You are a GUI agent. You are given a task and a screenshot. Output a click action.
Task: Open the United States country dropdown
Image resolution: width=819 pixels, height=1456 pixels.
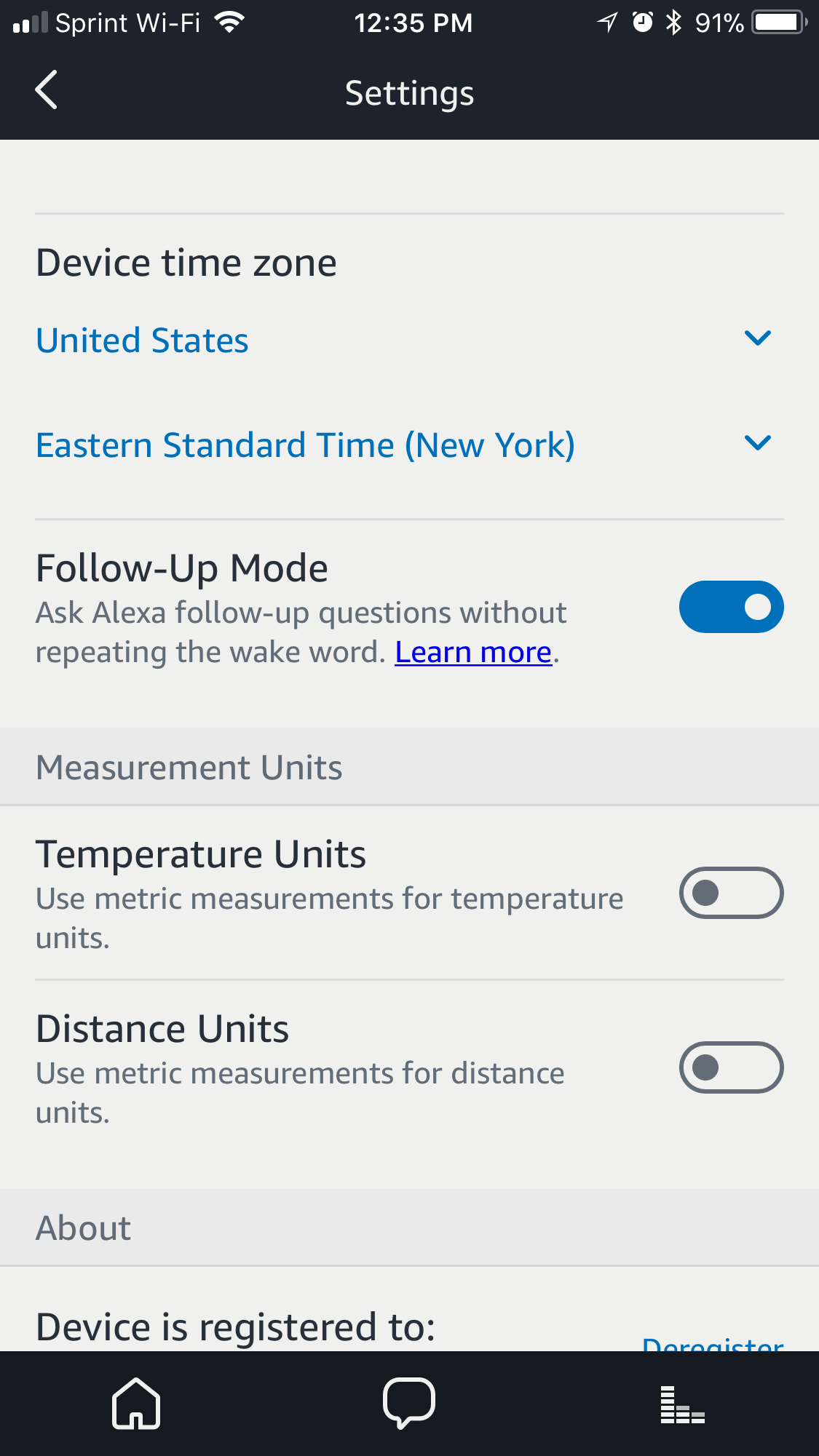[143, 341]
